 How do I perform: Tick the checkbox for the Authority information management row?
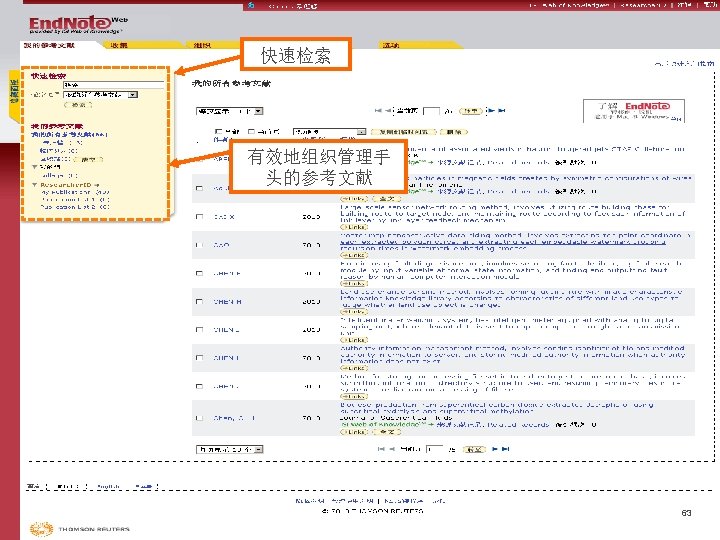199,358
